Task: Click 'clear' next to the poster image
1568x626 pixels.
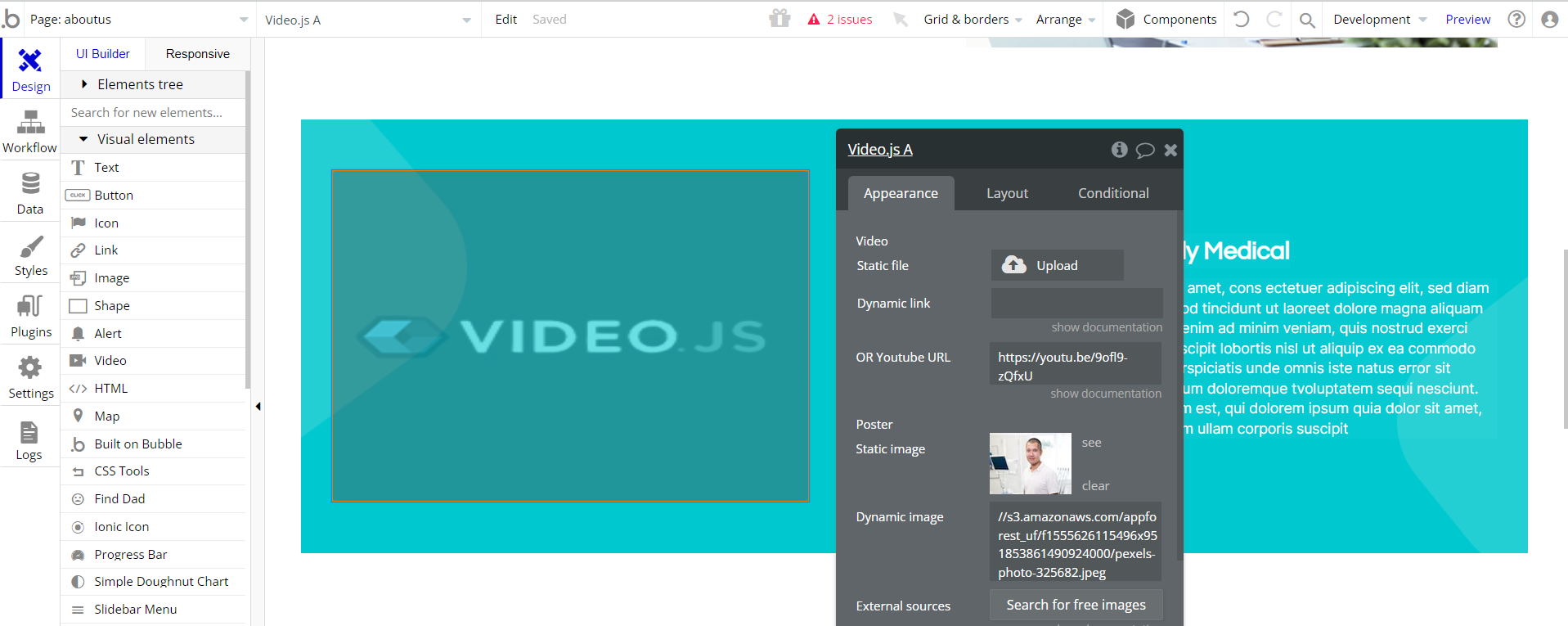Action: click(x=1095, y=486)
